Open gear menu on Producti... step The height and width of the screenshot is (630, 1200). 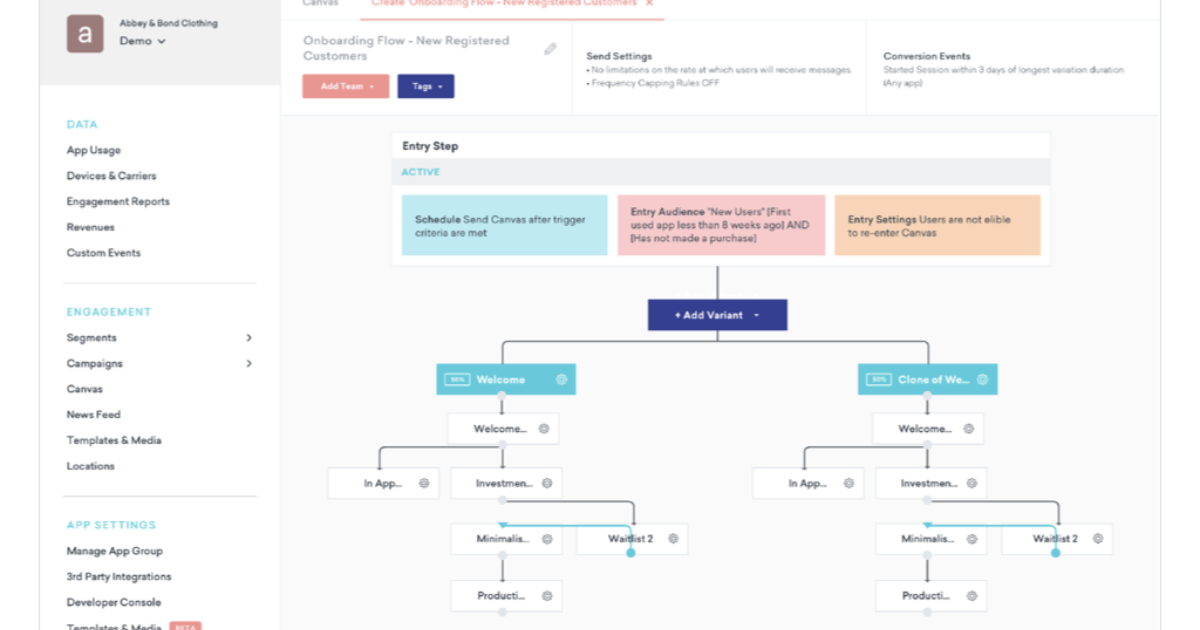(x=546, y=596)
